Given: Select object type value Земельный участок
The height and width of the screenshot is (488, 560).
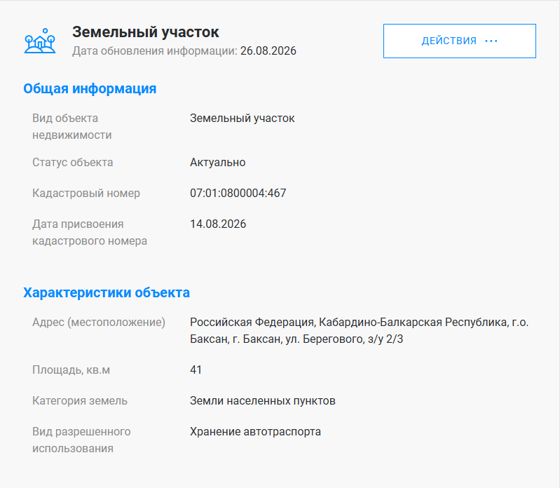Looking at the screenshot, I should click(242, 118).
